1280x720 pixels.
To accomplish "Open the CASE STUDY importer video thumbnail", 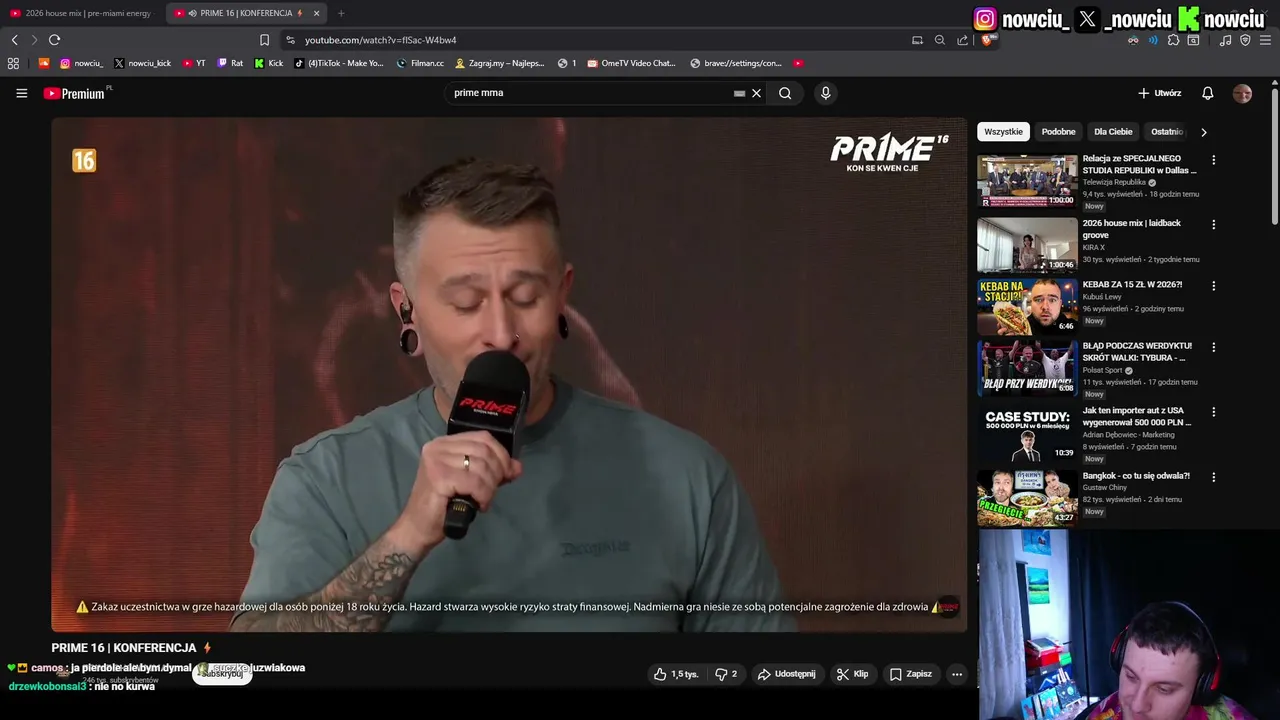I will 1027,434.
